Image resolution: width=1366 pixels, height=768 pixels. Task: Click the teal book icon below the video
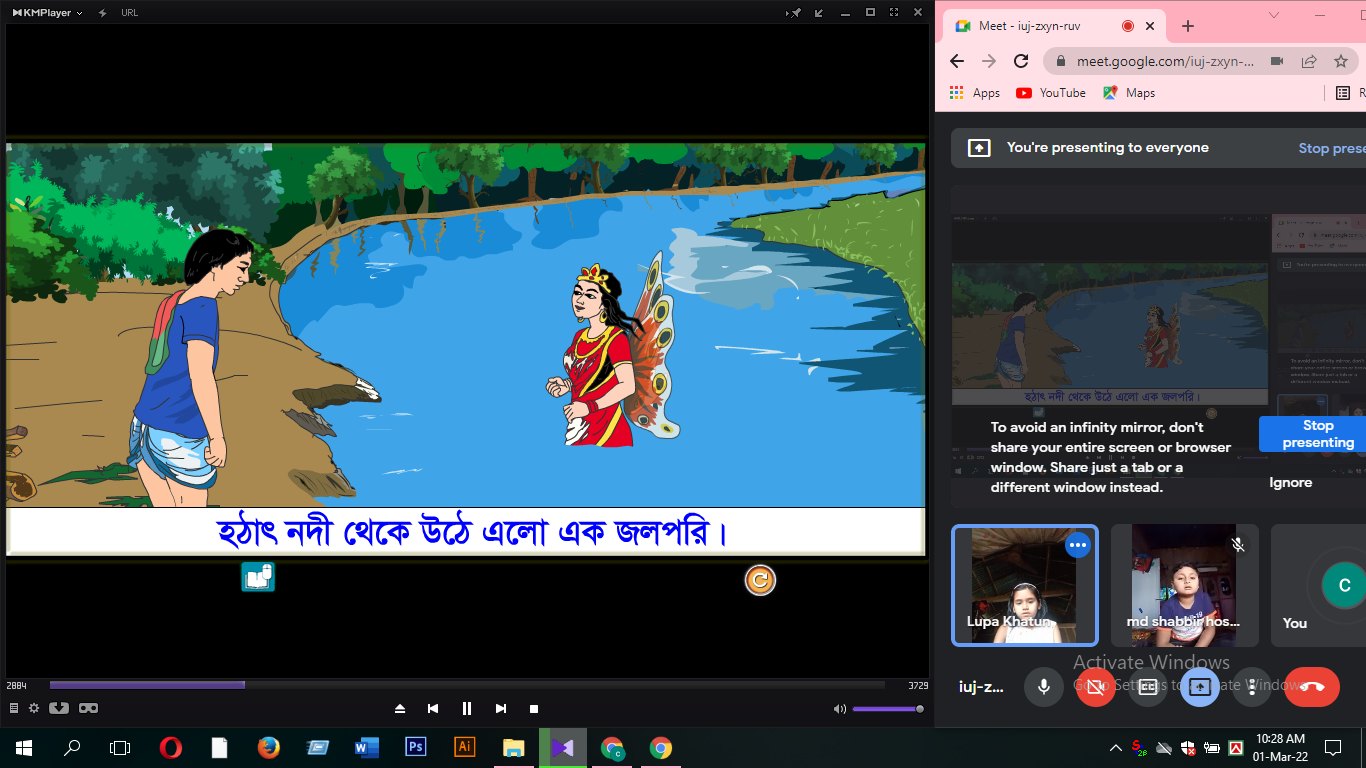[258, 577]
